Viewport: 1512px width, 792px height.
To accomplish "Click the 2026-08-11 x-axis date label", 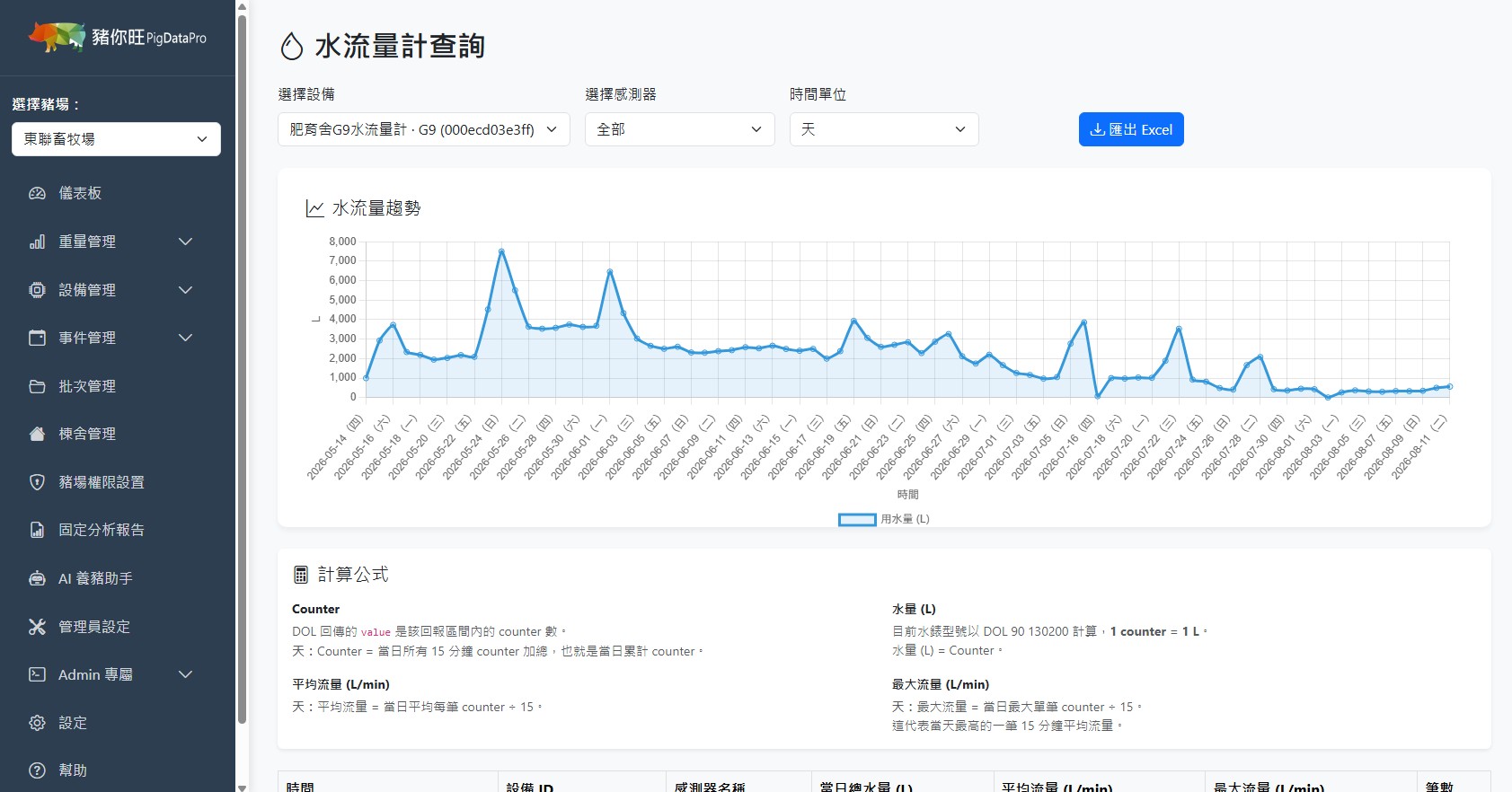I will [x=1419, y=448].
